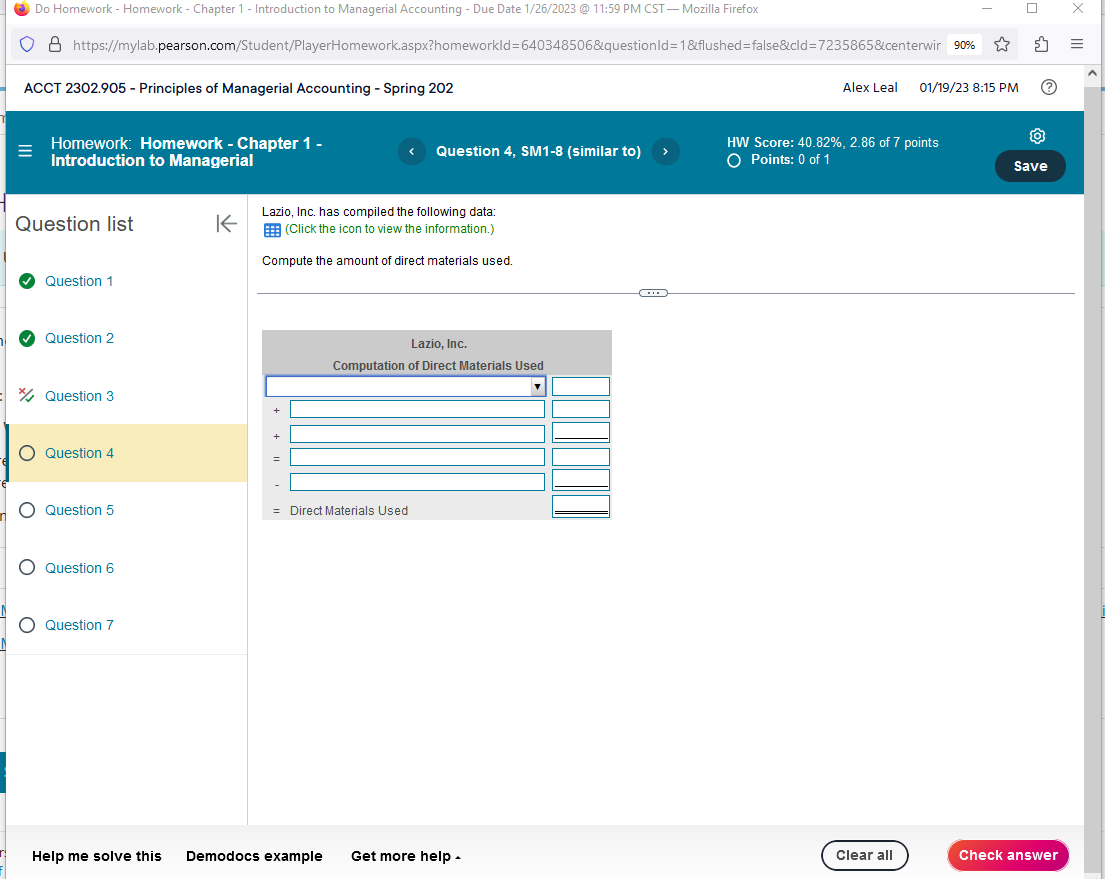This screenshot has height=879, width=1105.
Task: Collapse the Question list panel
Action: pos(226,224)
